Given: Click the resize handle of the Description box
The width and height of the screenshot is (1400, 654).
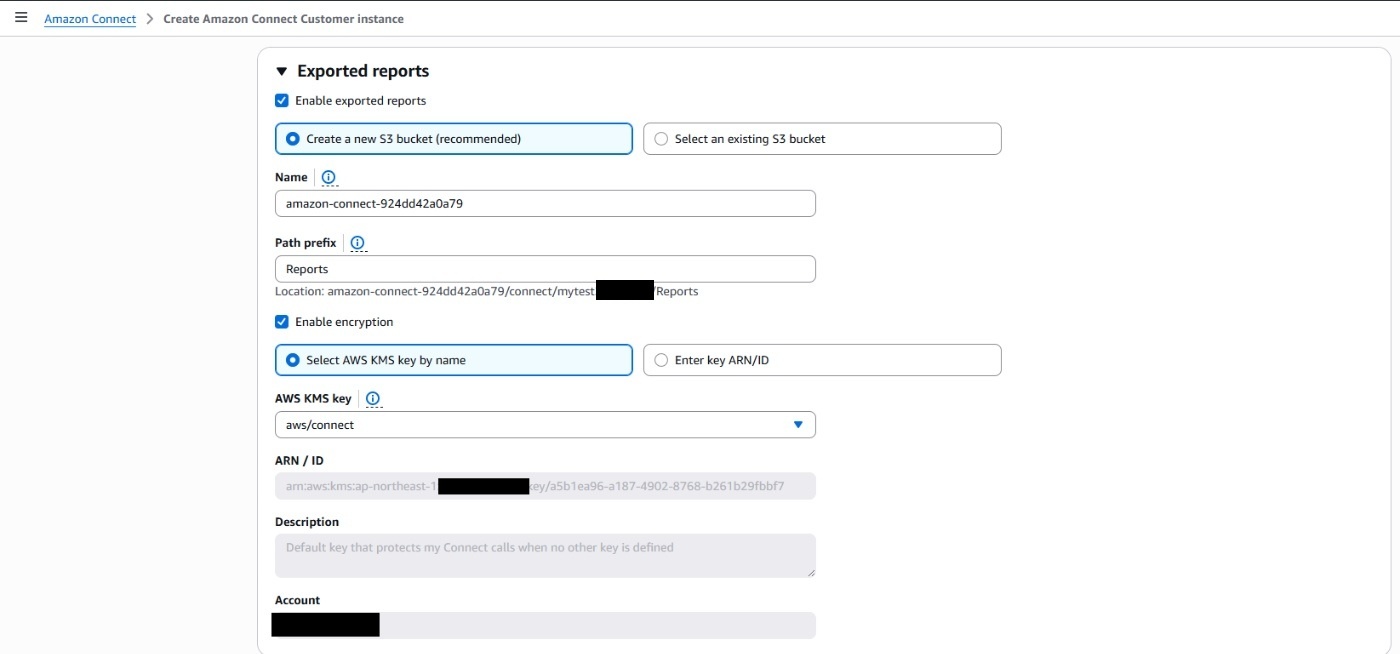Looking at the screenshot, I should (x=810, y=572).
